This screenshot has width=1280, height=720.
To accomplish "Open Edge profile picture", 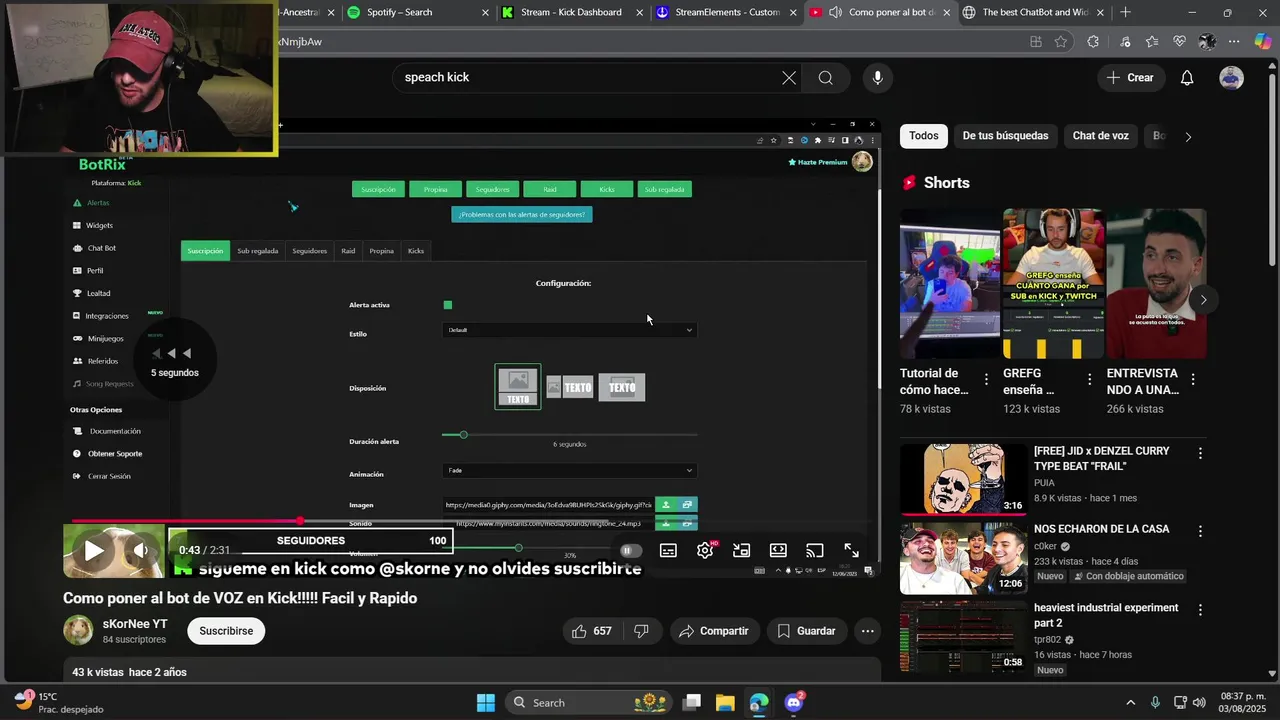I will (x=1207, y=42).
